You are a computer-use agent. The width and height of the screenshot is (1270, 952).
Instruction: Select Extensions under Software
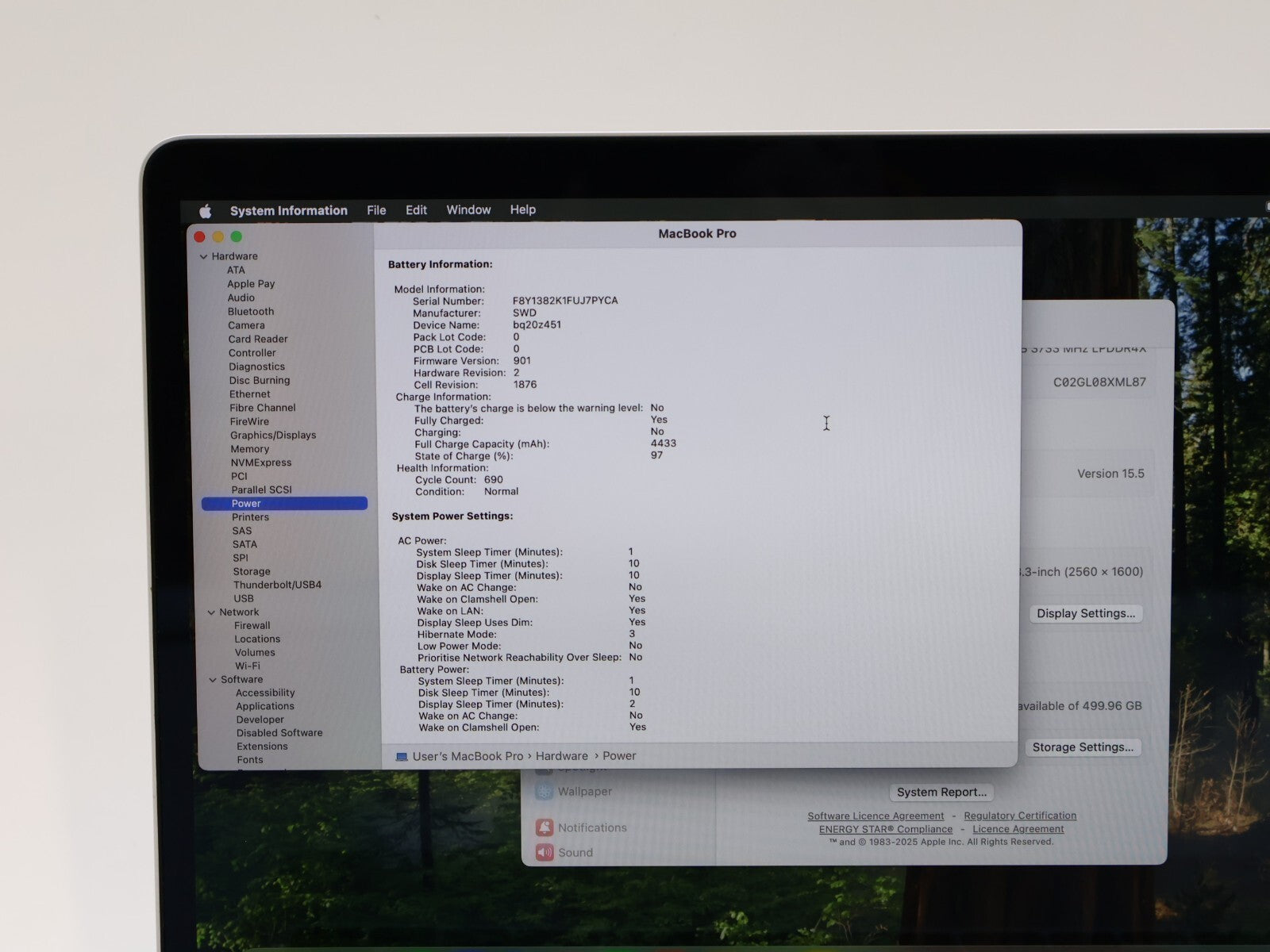262,747
